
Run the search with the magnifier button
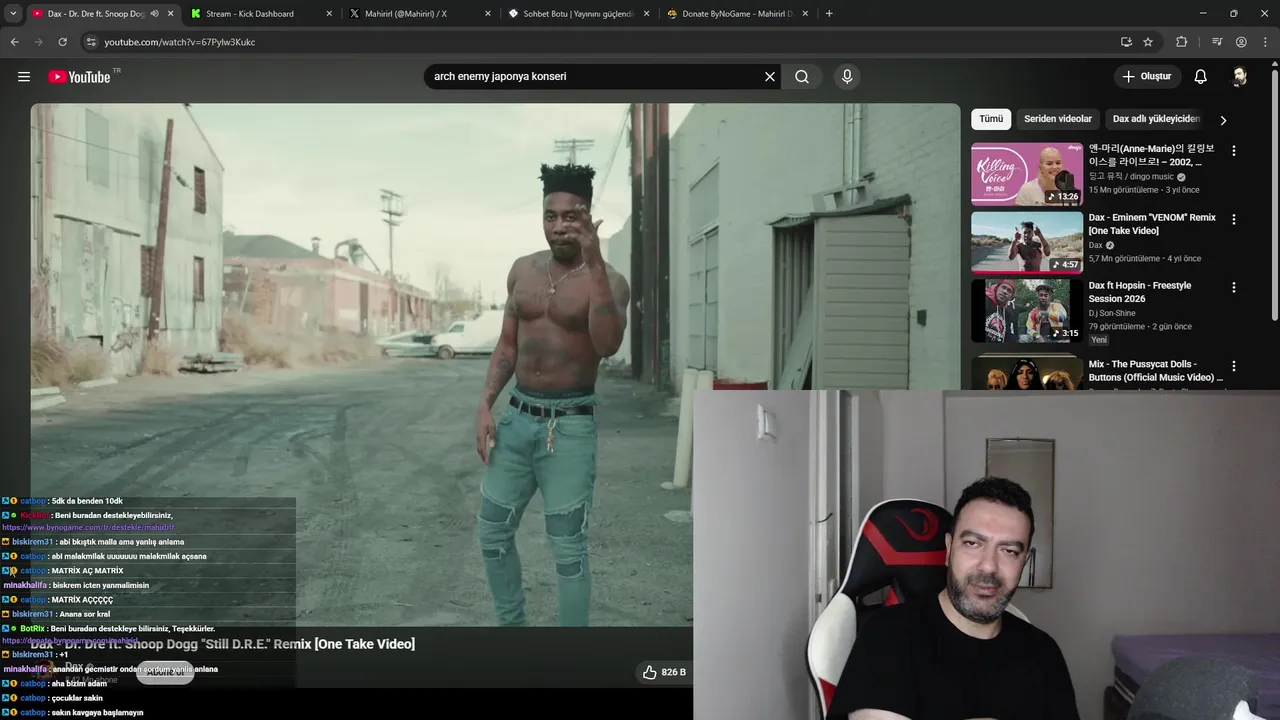coord(802,76)
